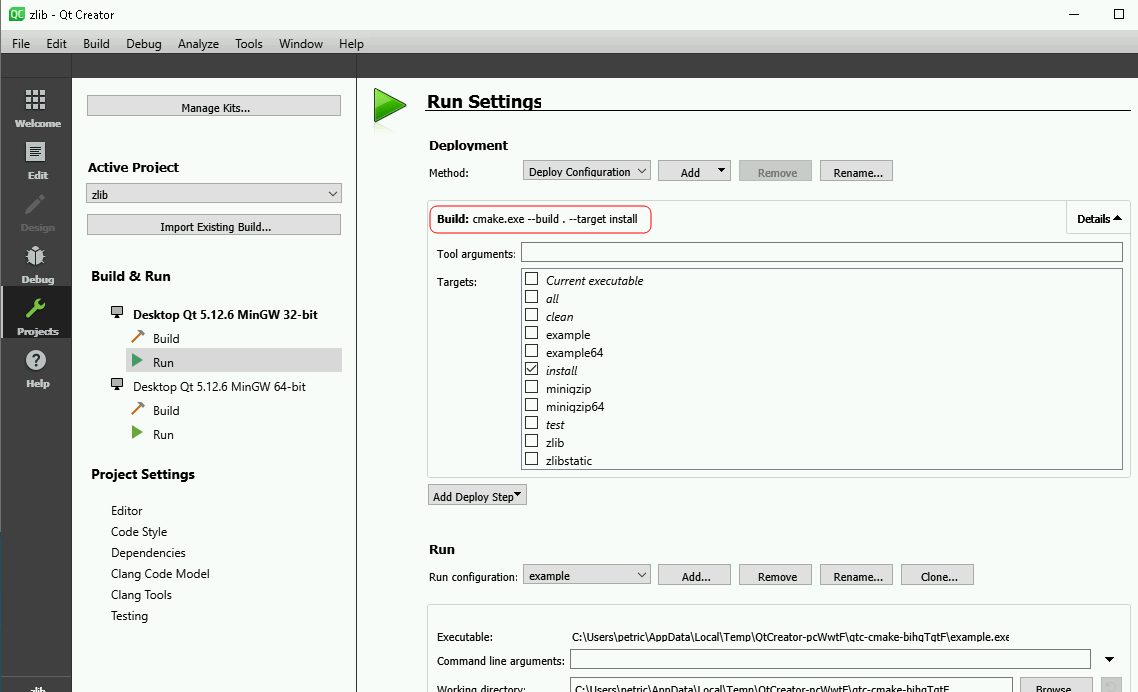1138x692 pixels.
Task: Click Browse for working directory
Action: tap(1056, 686)
